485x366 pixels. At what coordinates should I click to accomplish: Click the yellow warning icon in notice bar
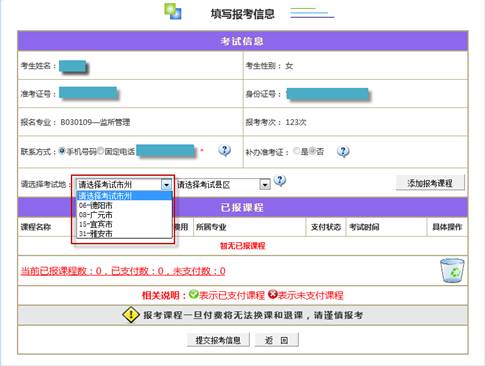coord(131,315)
